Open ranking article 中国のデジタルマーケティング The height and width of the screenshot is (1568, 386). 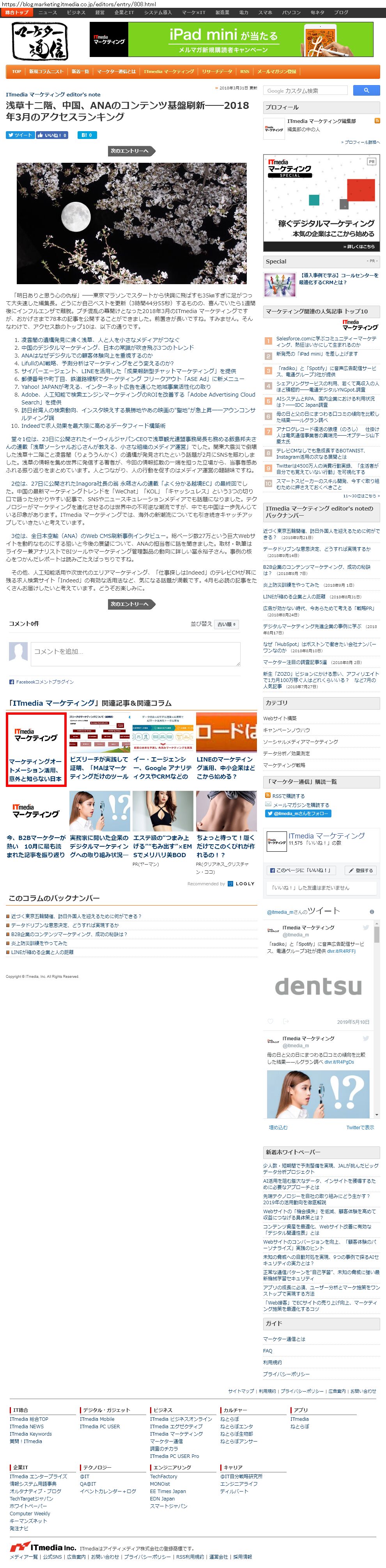[108, 347]
